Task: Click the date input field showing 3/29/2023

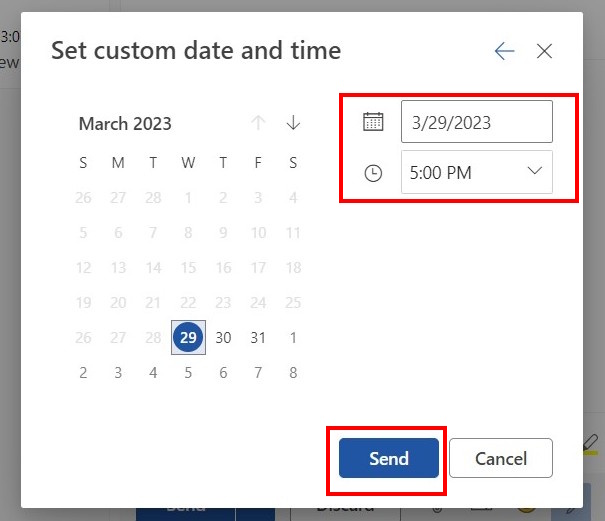Action: click(x=477, y=122)
